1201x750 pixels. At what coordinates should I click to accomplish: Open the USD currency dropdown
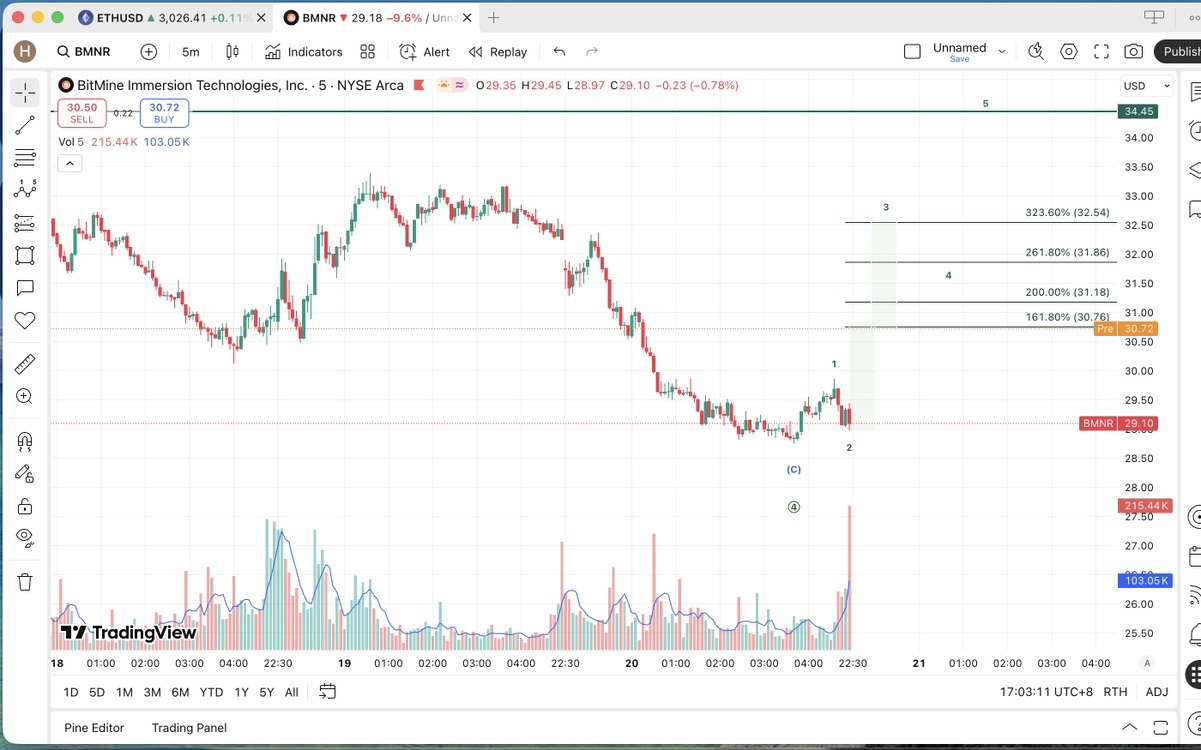tap(1146, 86)
